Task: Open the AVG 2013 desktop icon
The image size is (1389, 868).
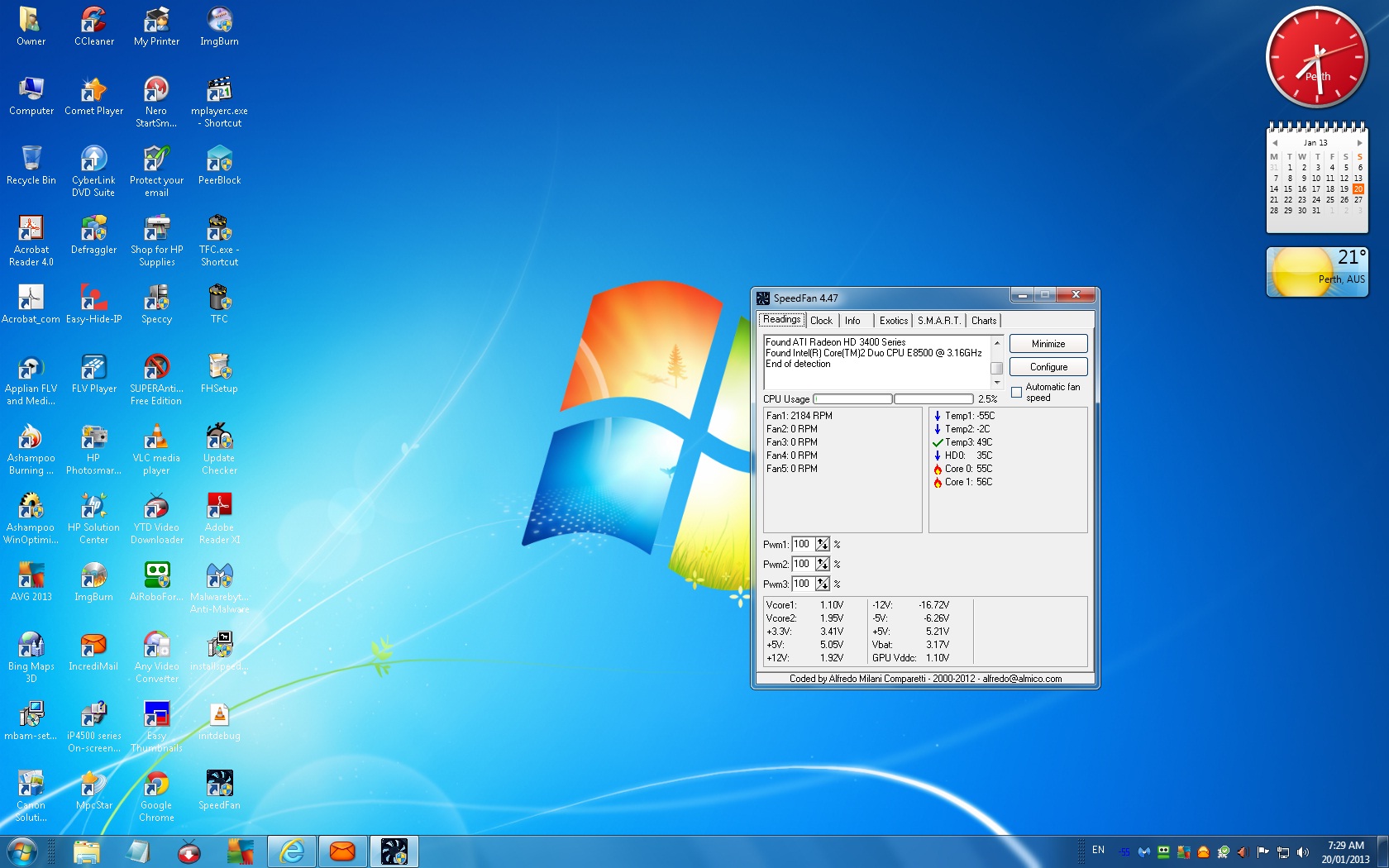Action: click(x=31, y=582)
